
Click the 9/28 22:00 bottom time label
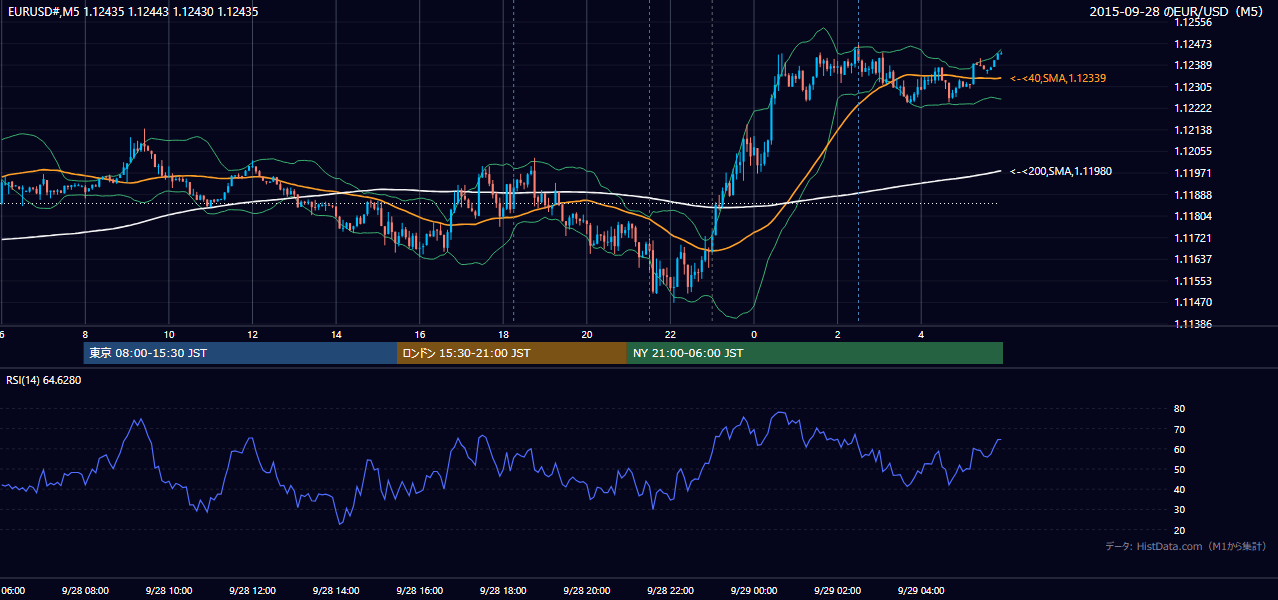click(670, 590)
